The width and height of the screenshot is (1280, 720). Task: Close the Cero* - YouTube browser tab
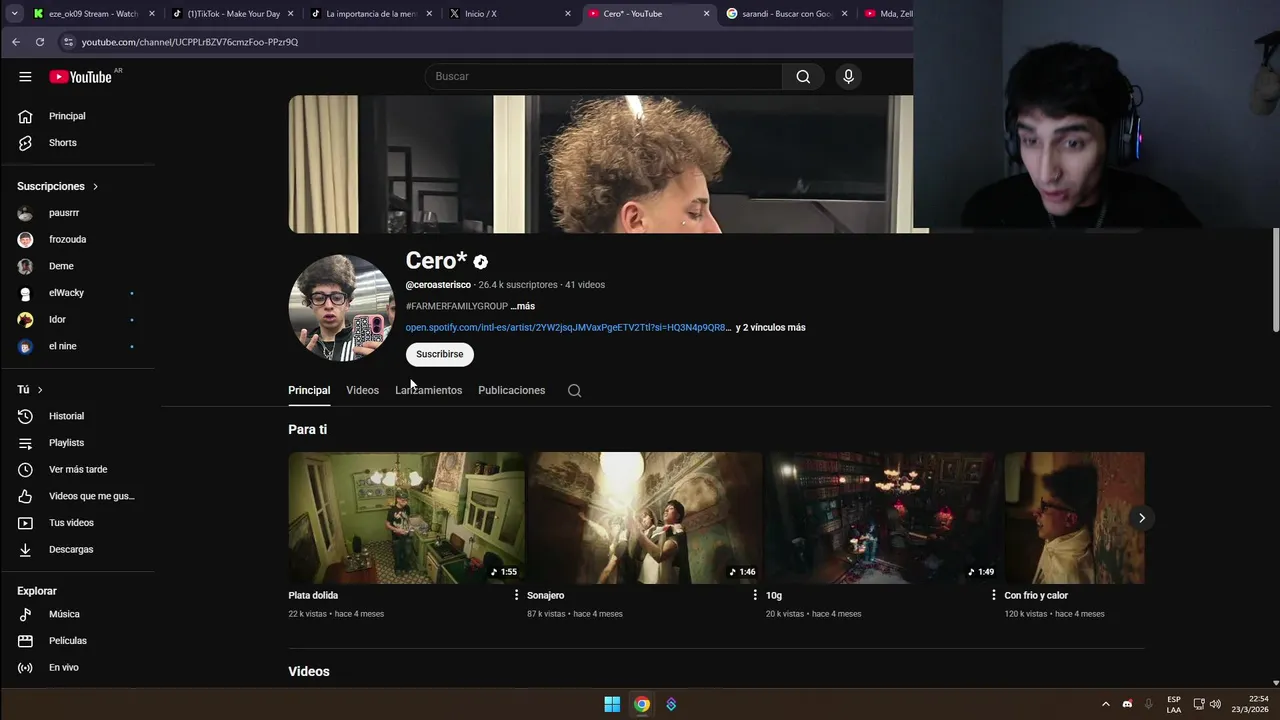[x=706, y=14]
